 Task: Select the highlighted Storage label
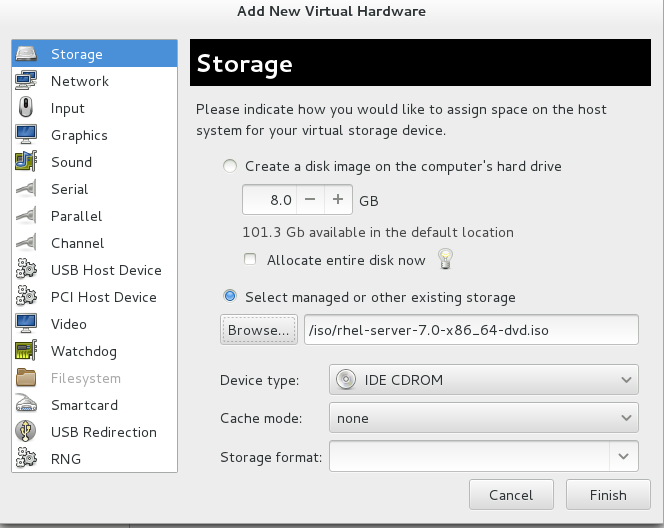[x=77, y=54]
